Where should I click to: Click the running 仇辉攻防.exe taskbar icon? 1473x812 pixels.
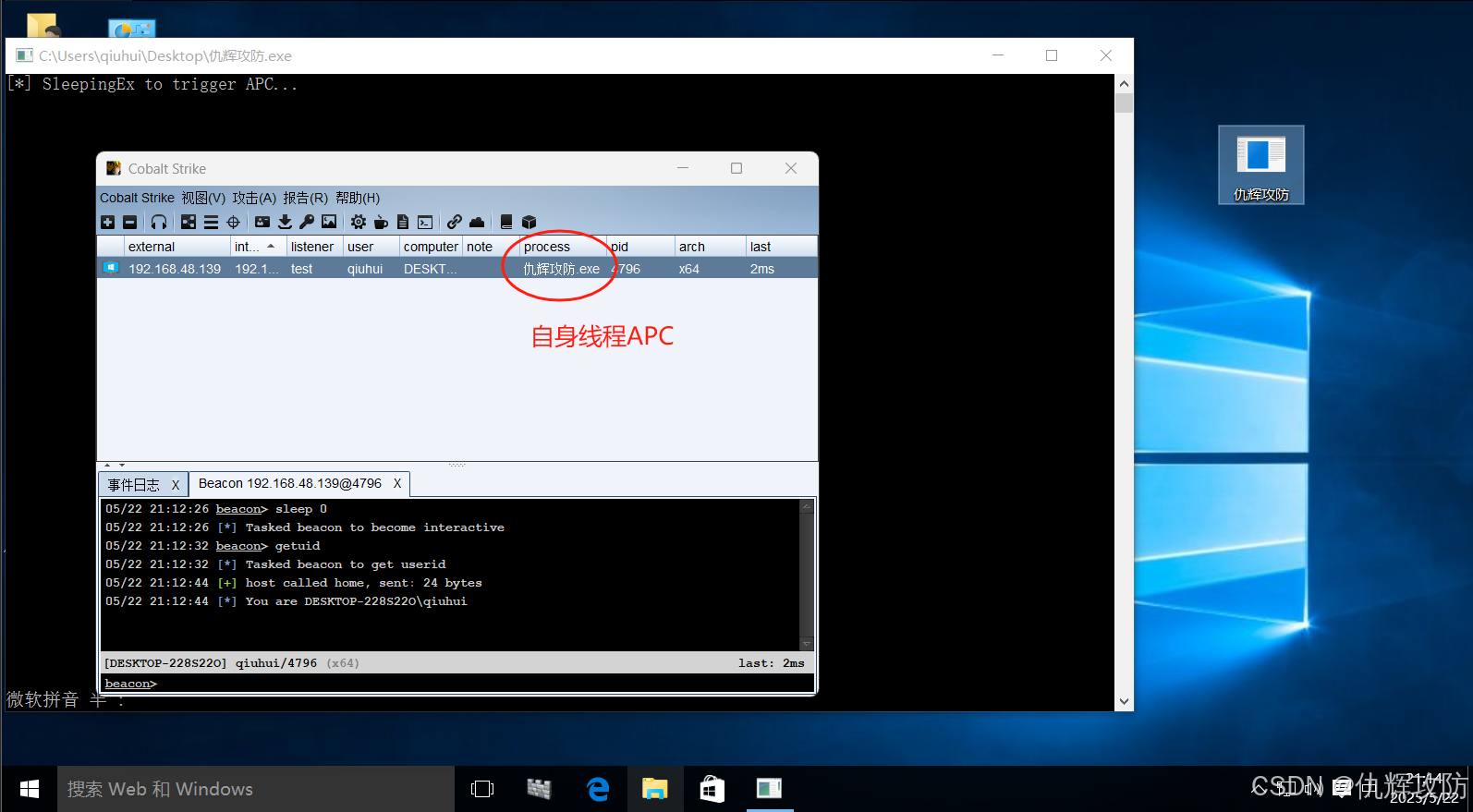769,789
